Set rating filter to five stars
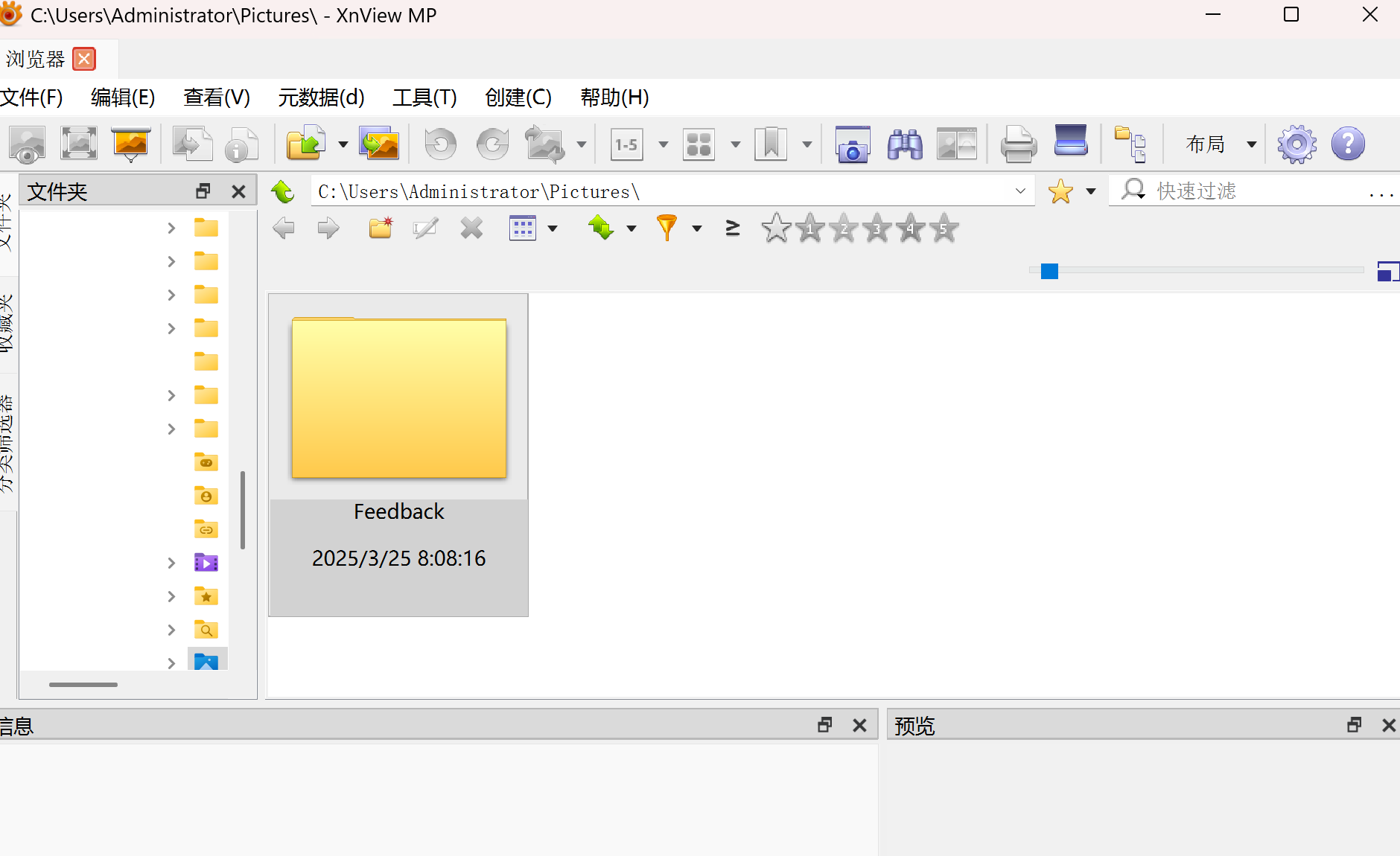Image resolution: width=1400 pixels, height=856 pixels. tap(944, 229)
